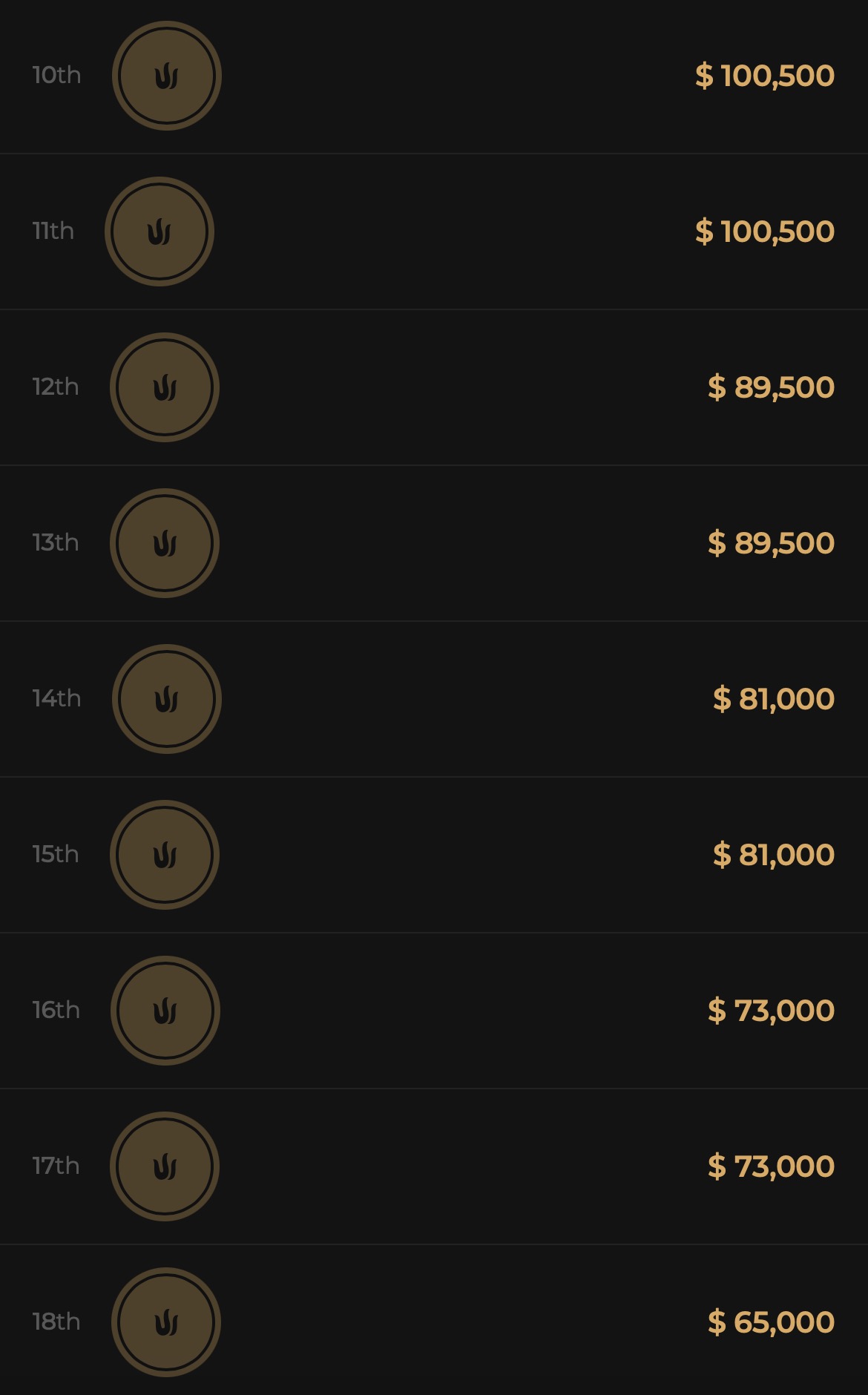Select the 17th place player icon
Screen dimensions: 868x1395
165,1166
